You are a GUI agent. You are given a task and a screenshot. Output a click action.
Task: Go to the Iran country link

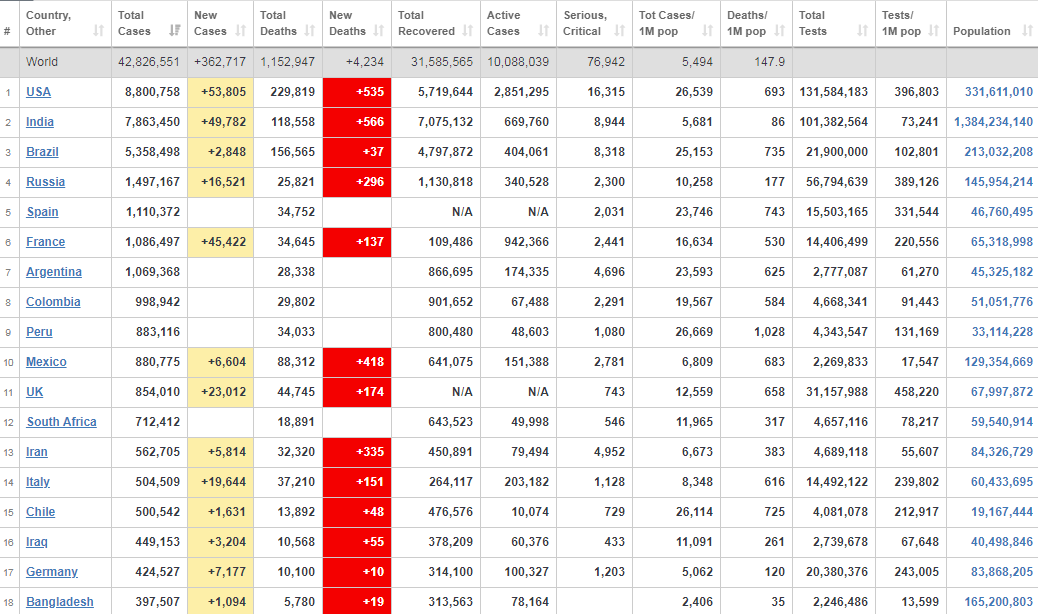37,452
